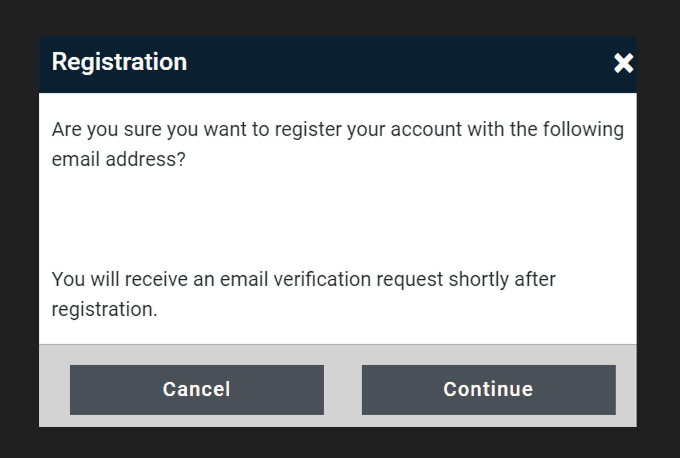Dismiss the dialog using the white X icon

coord(624,64)
